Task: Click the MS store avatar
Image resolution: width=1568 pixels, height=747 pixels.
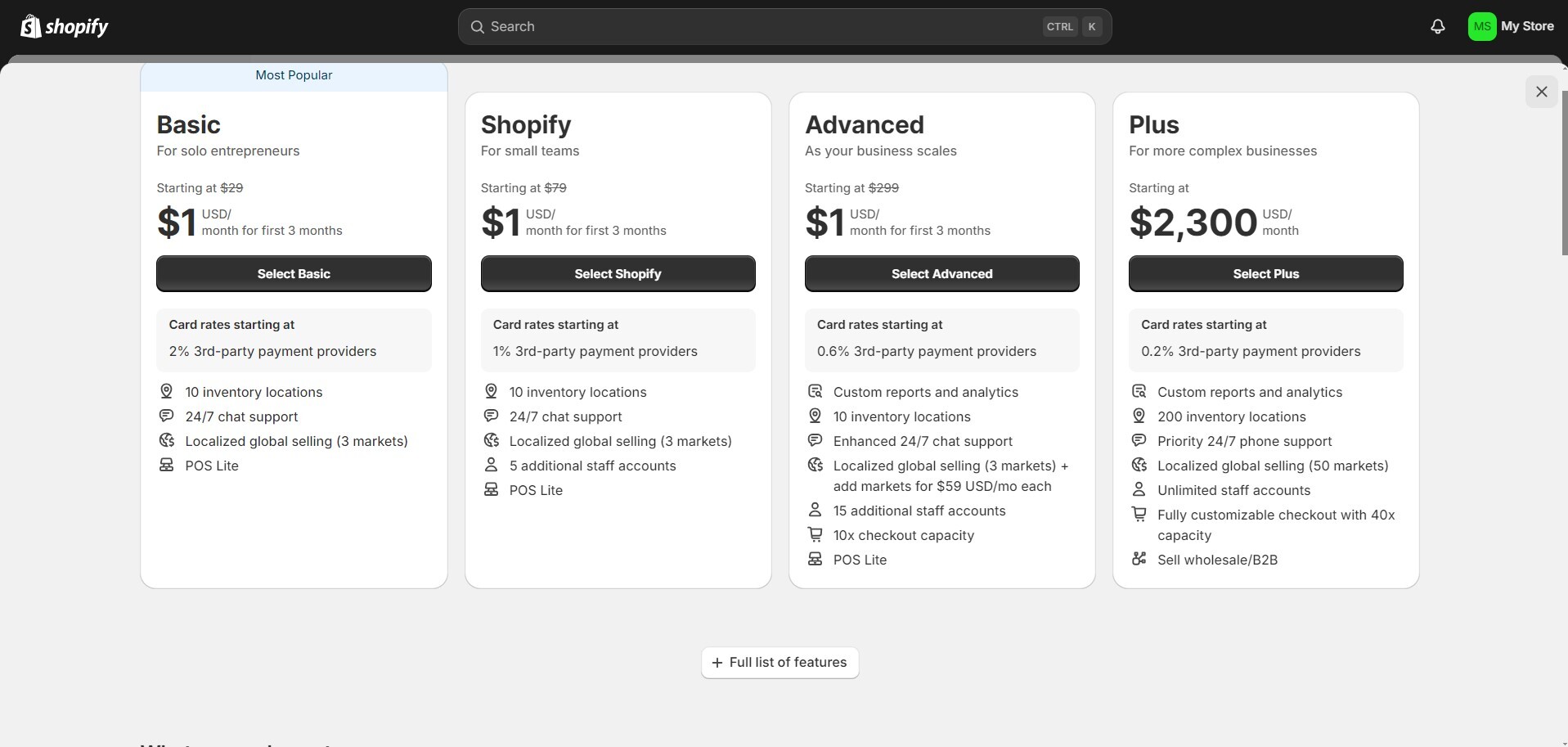Action: [1481, 26]
